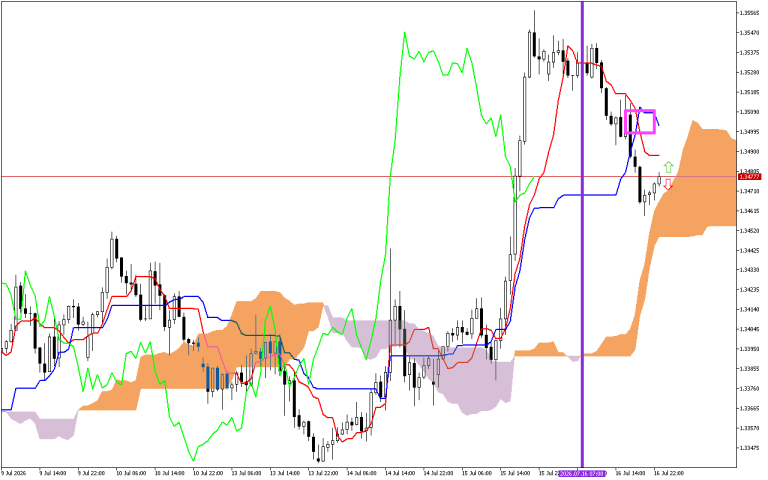This screenshot has width=768, height=480.
Task: Click time axis label 13 Jul 22:00
Action: pyautogui.click(x=323, y=474)
